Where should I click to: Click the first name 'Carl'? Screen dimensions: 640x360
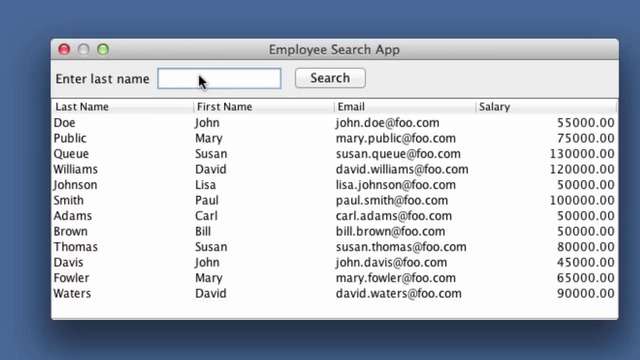(206, 216)
